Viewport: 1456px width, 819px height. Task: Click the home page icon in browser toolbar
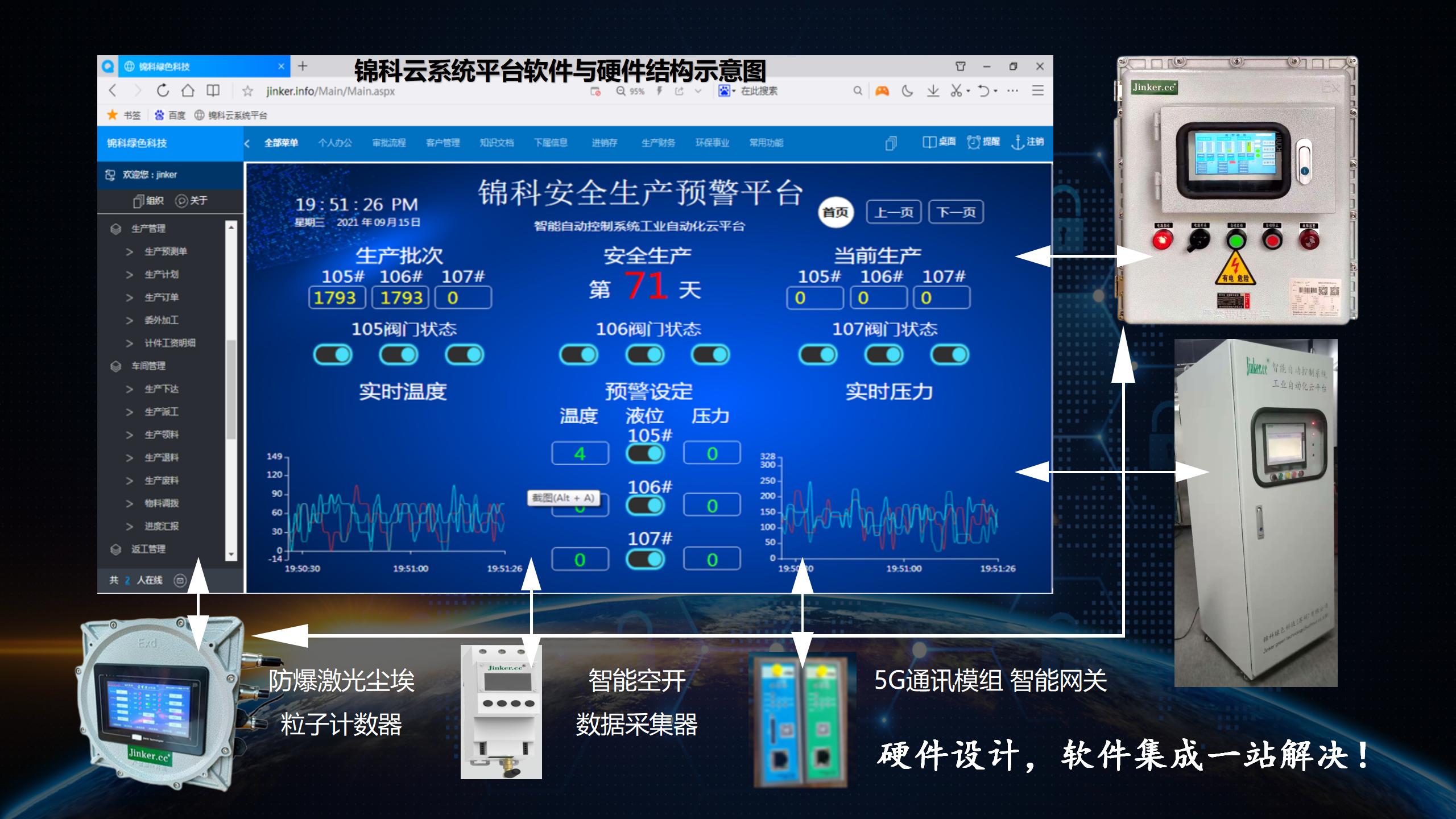pyautogui.click(x=188, y=90)
